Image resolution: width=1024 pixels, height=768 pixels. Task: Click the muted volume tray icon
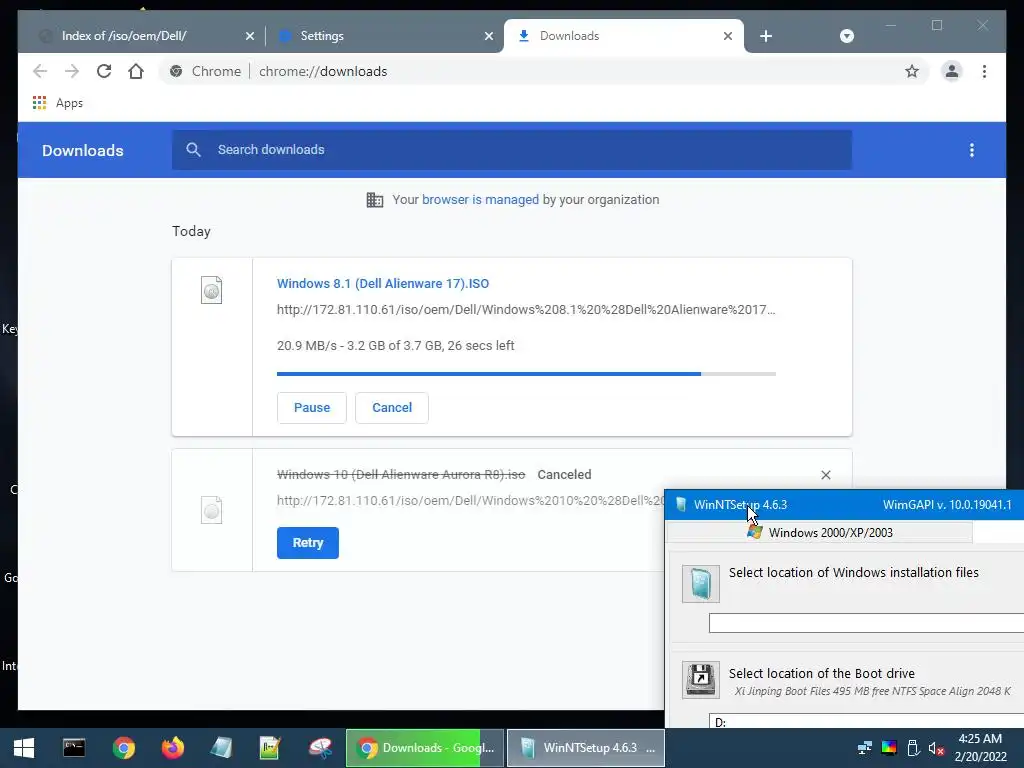coord(936,748)
